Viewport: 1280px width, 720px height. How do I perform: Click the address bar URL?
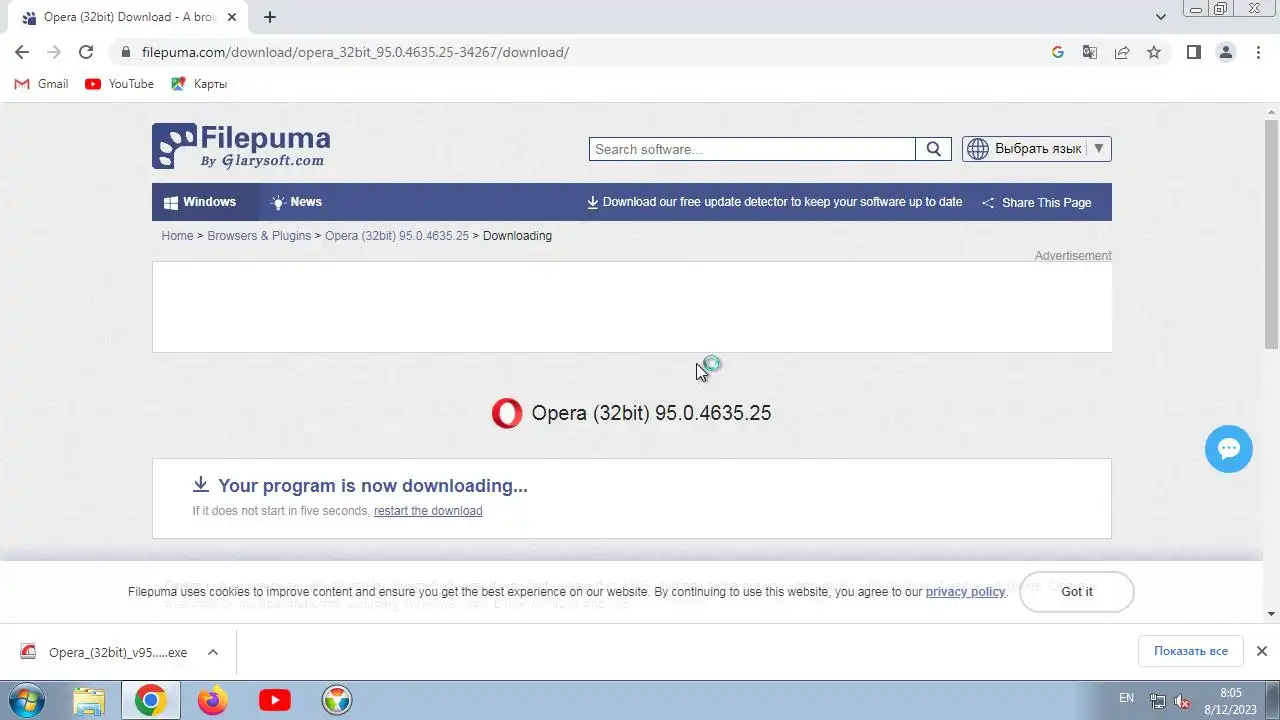pos(355,52)
